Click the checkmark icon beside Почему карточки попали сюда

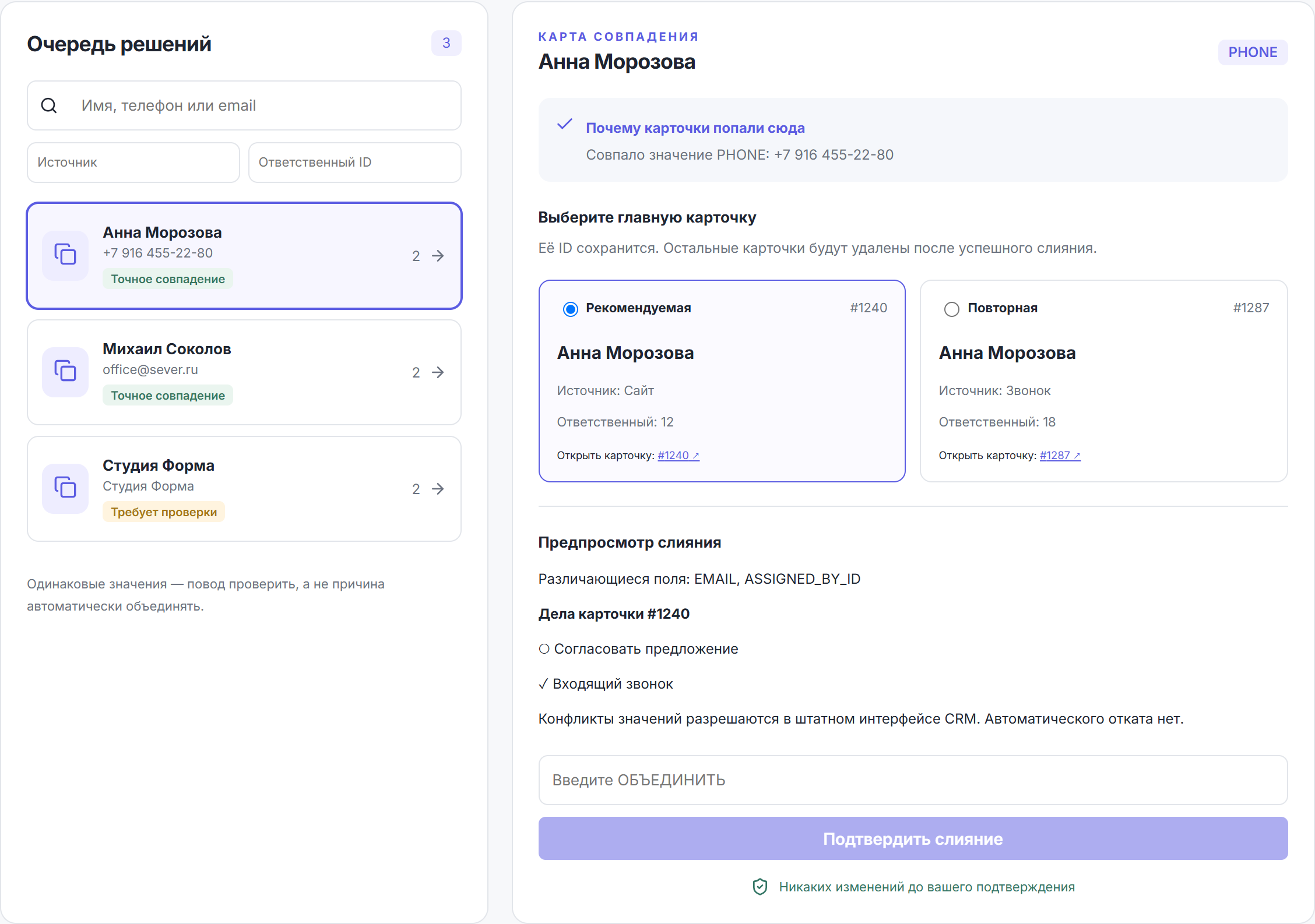(x=565, y=124)
